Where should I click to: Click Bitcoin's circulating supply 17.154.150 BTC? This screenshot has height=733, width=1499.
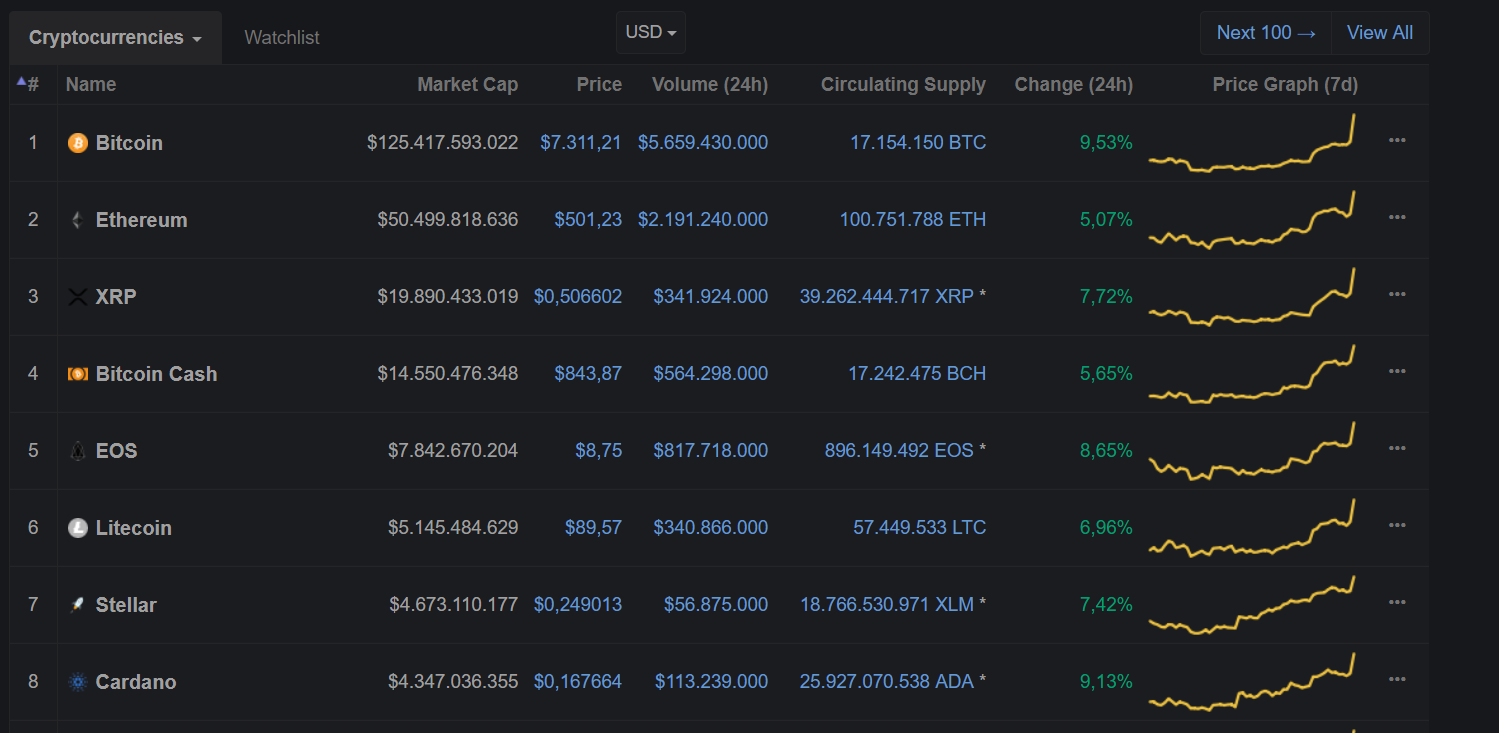click(918, 143)
